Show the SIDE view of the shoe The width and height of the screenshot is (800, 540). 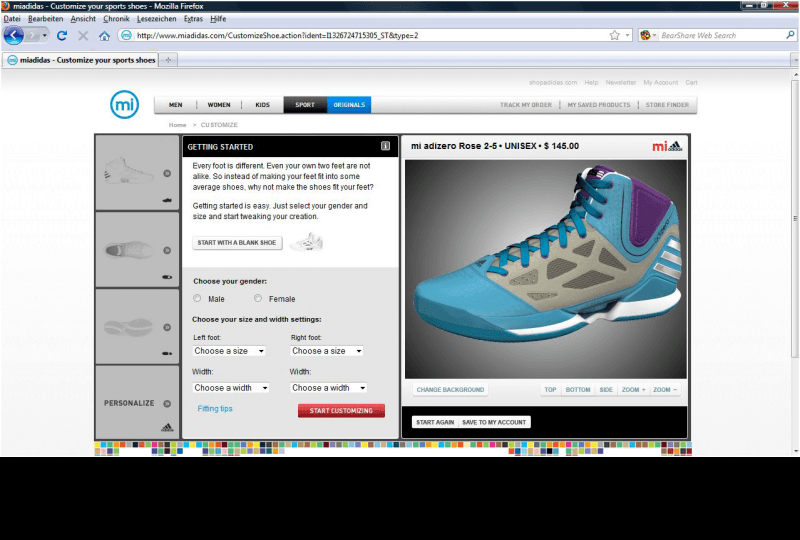coord(606,389)
